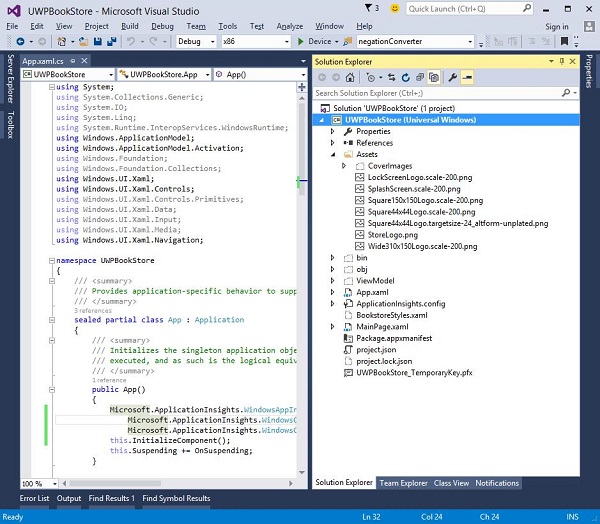
Task: Open the Analyze menu
Action: pyautogui.click(x=290, y=25)
